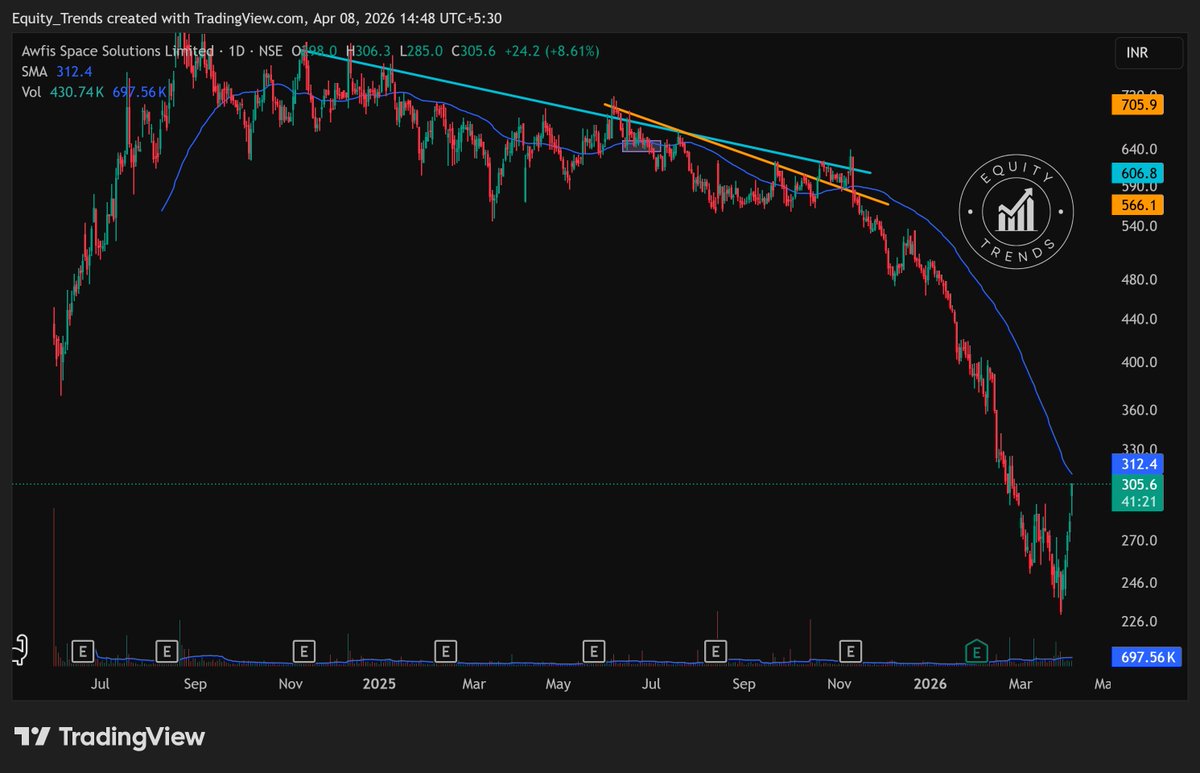Switch the price scale via the INR button

pos(1136,53)
